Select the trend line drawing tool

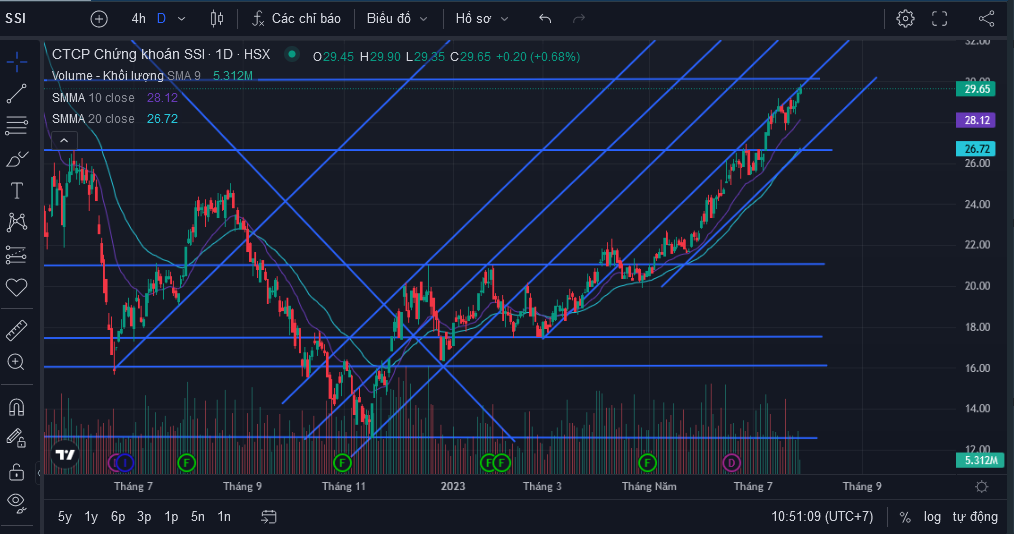tap(16, 94)
